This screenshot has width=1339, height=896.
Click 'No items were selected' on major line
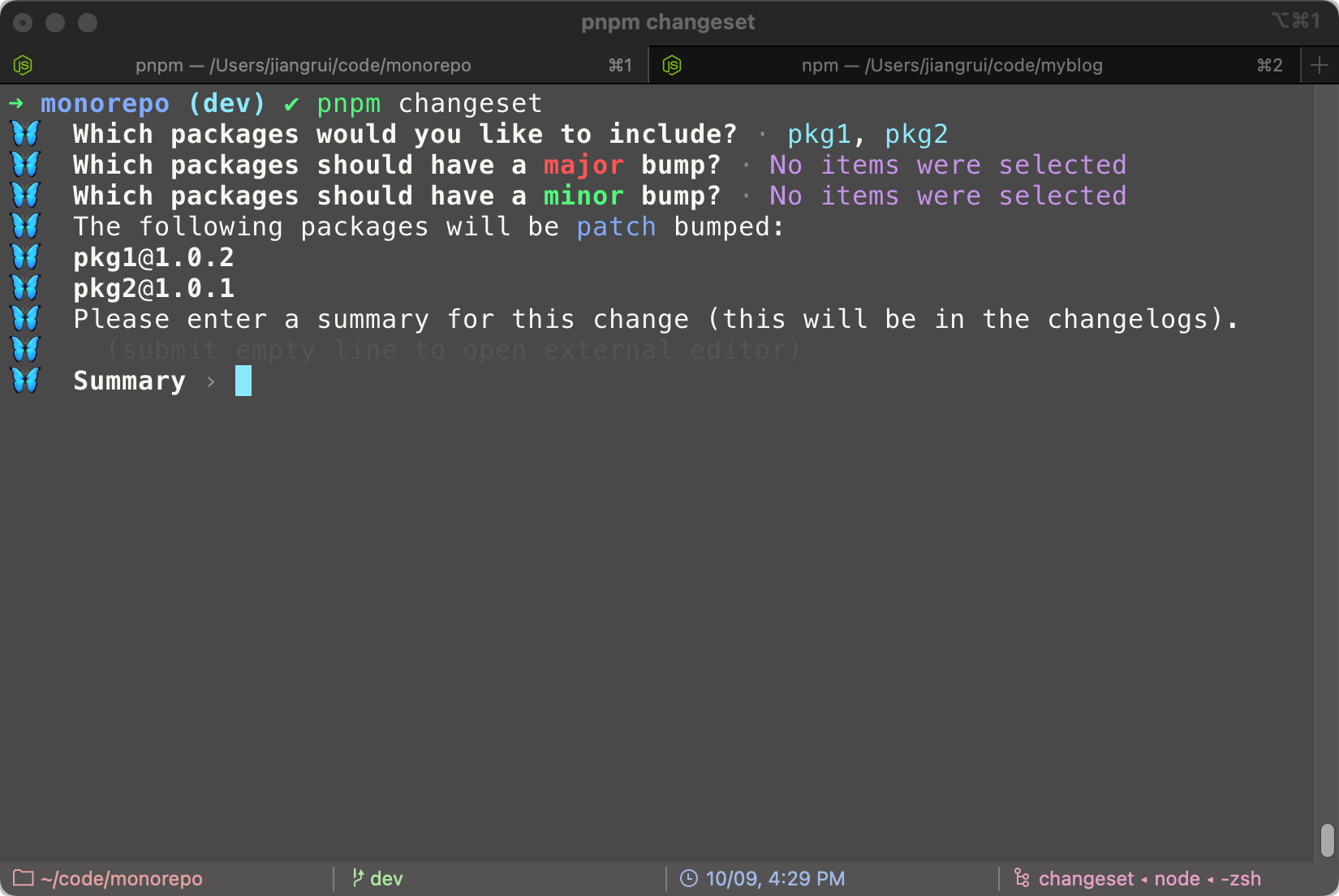coord(948,165)
